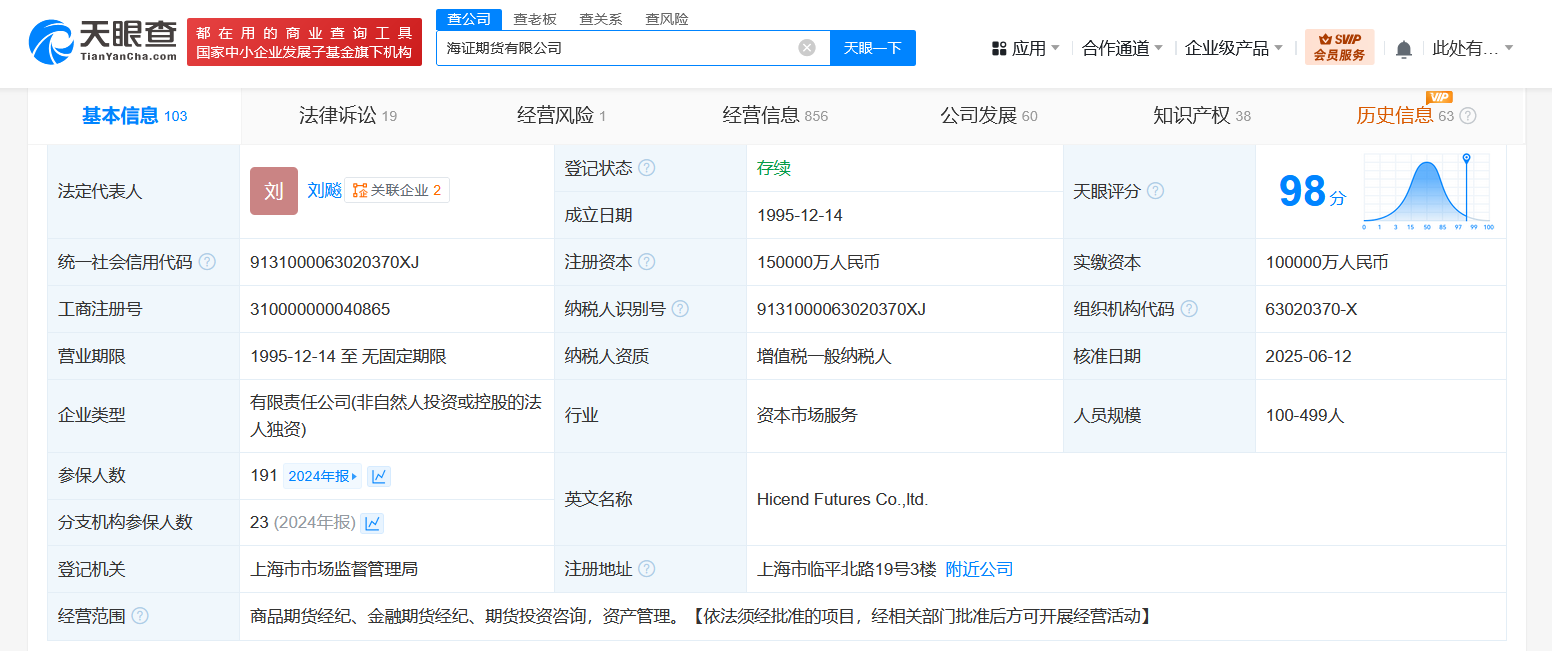The width and height of the screenshot is (1552, 651).
Task: Click help icon next to 统一社会信用代码
Action: (x=207, y=262)
